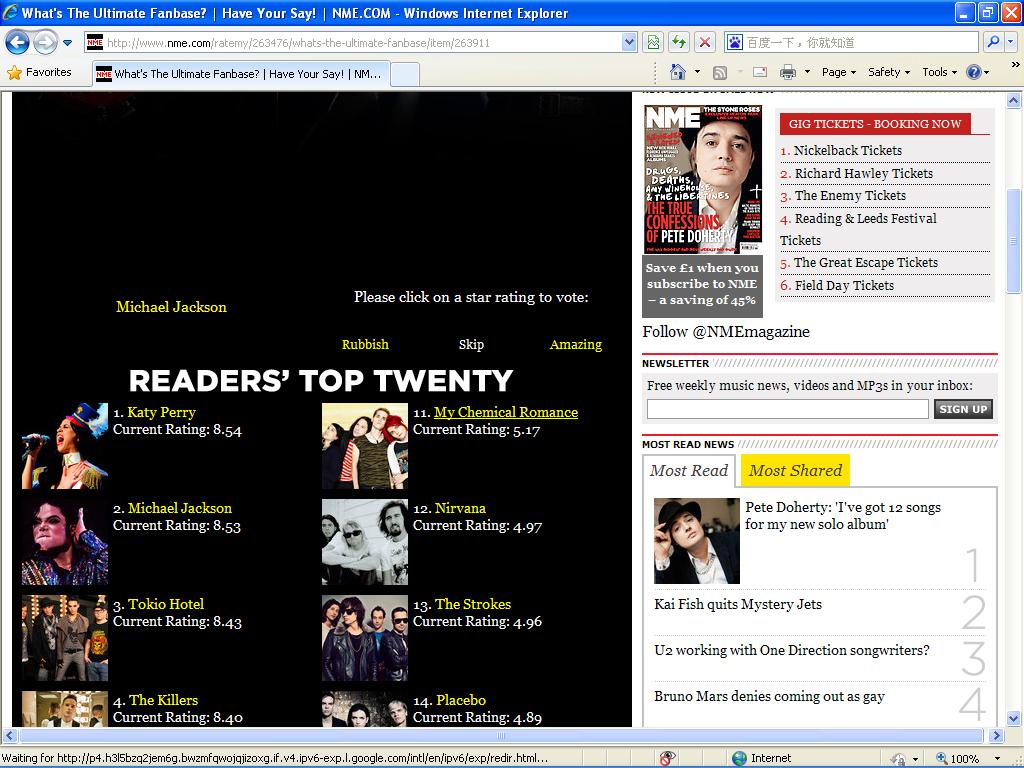The width and height of the screenshot is (1024, 768).
Task: Open the Page menu dropdown
Action: click(x=839, y=72)
